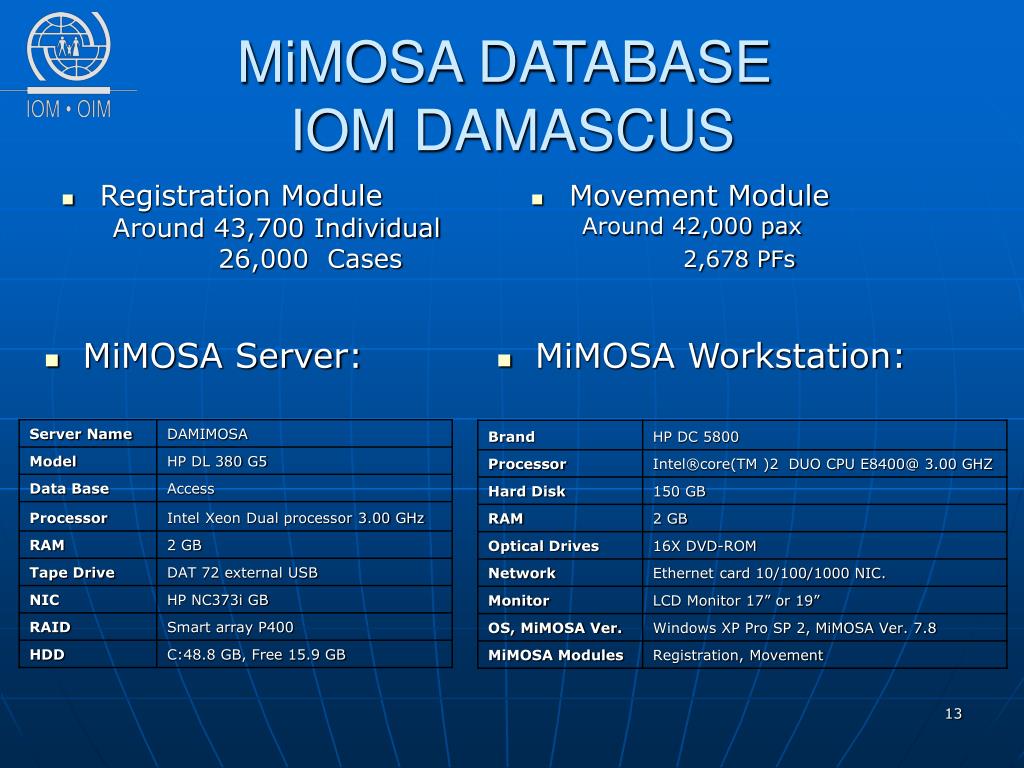Click the server table Processor label
1024x768 pixels.
click(88, 517)
